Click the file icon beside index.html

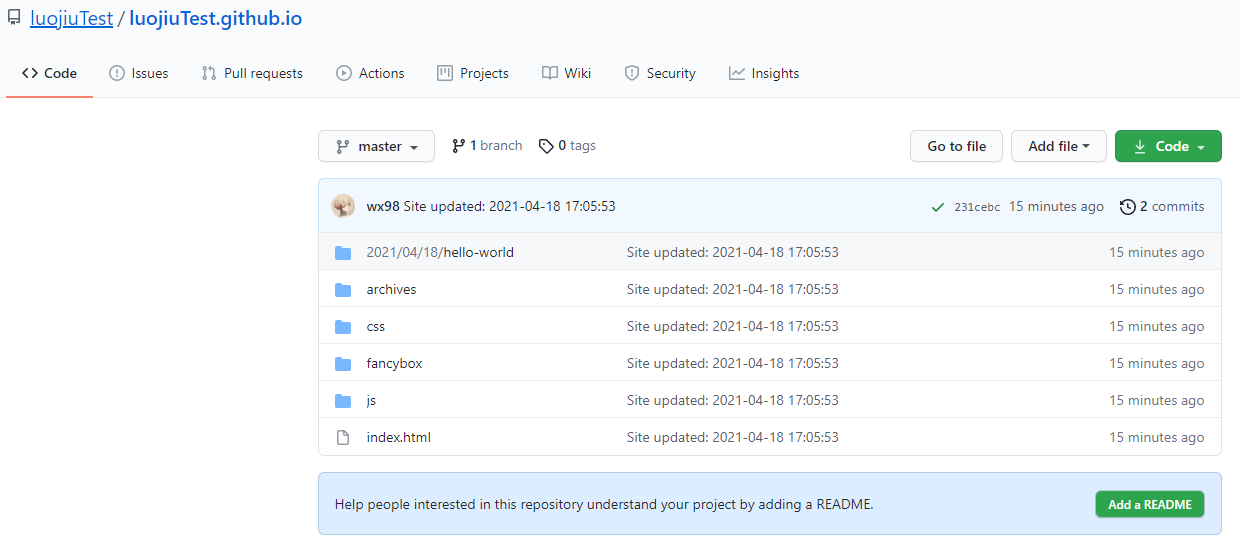point(343,438)
